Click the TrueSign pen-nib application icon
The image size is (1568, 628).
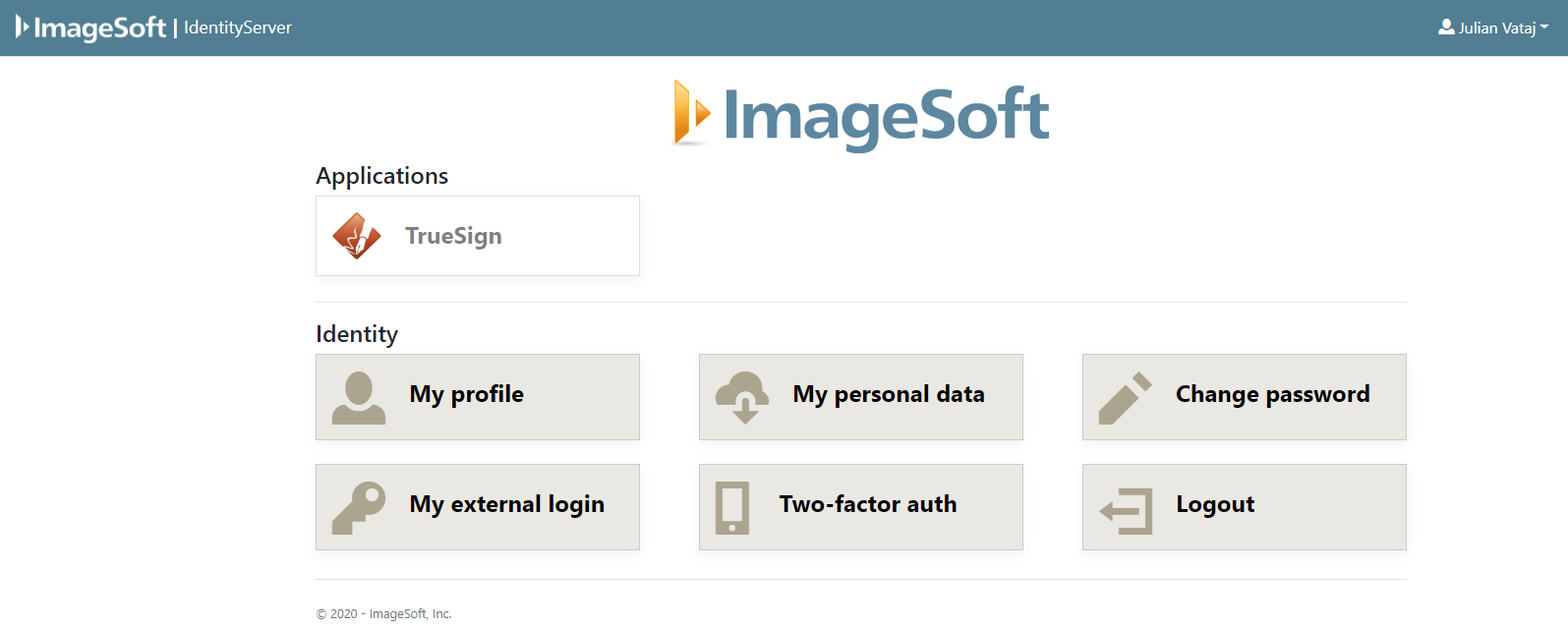(x=357, y=236)
